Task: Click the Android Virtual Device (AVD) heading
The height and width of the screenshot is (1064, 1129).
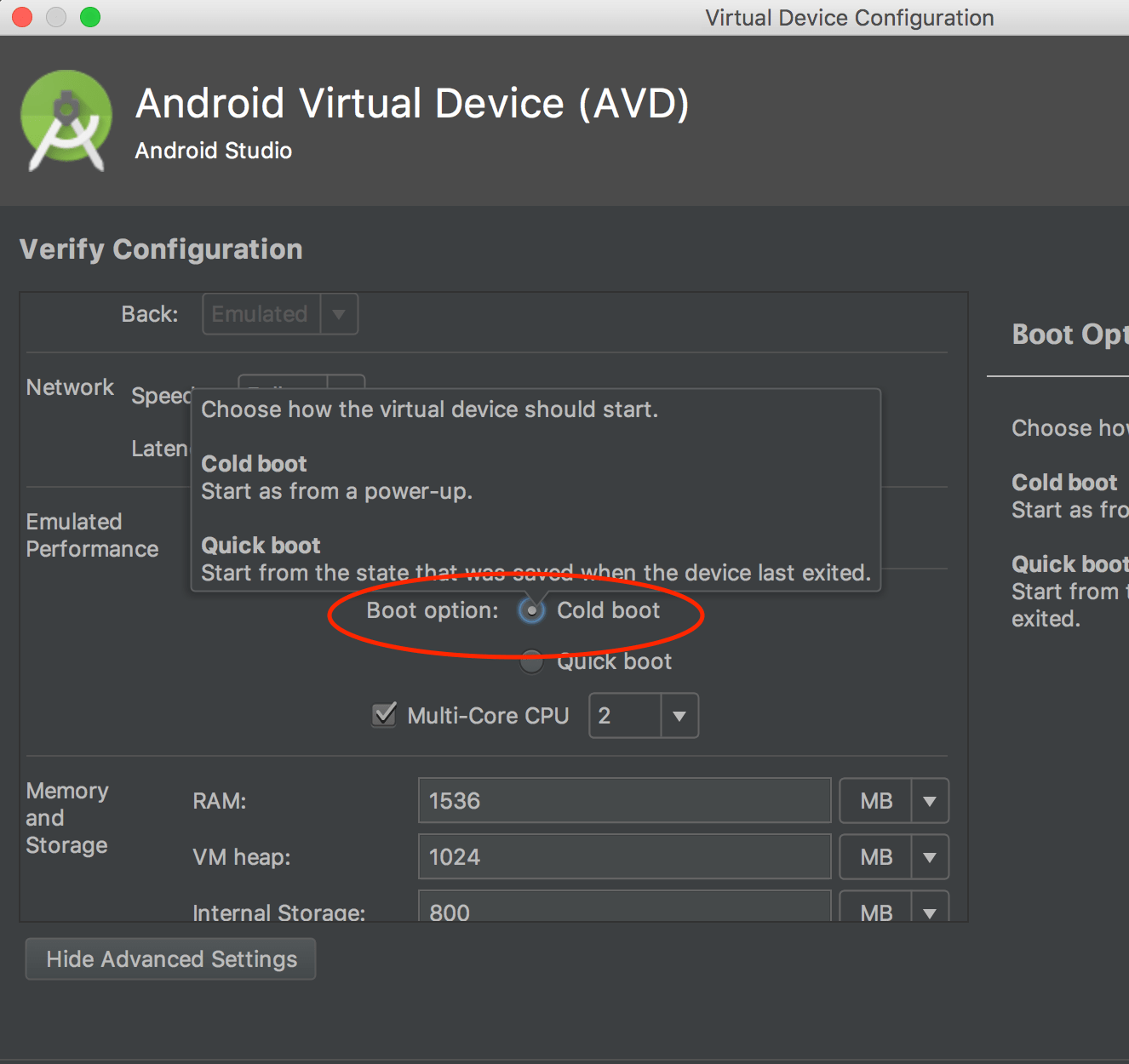Action: [x=412, y=104]
